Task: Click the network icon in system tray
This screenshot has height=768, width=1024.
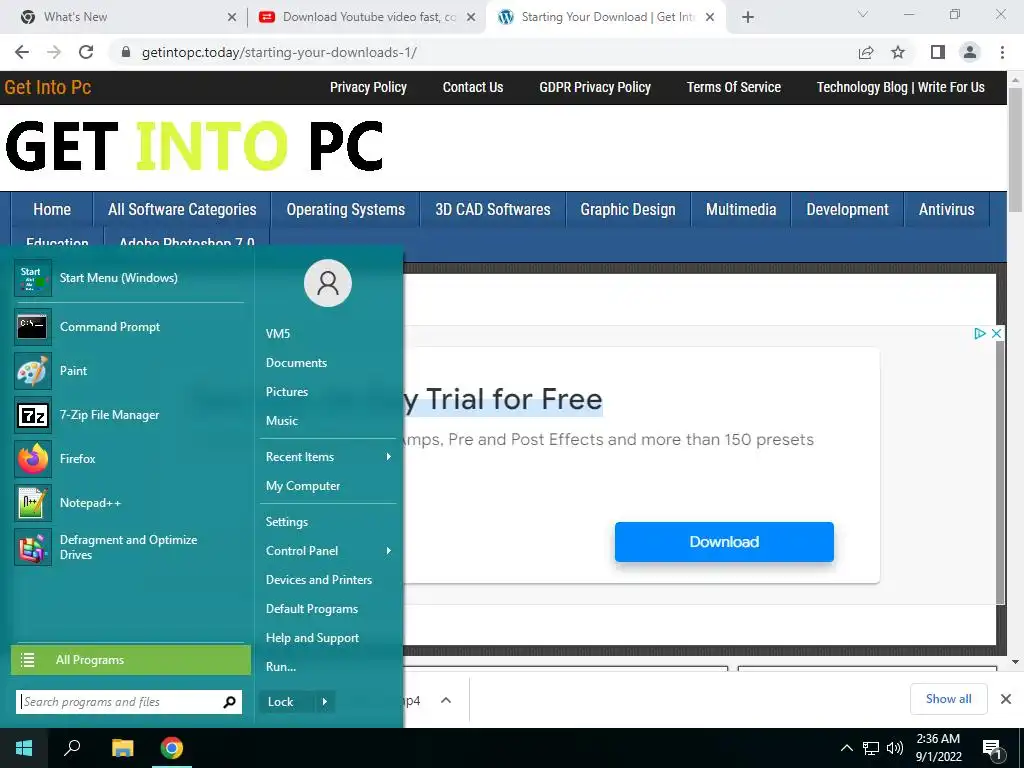Action: tap(871, 748)
